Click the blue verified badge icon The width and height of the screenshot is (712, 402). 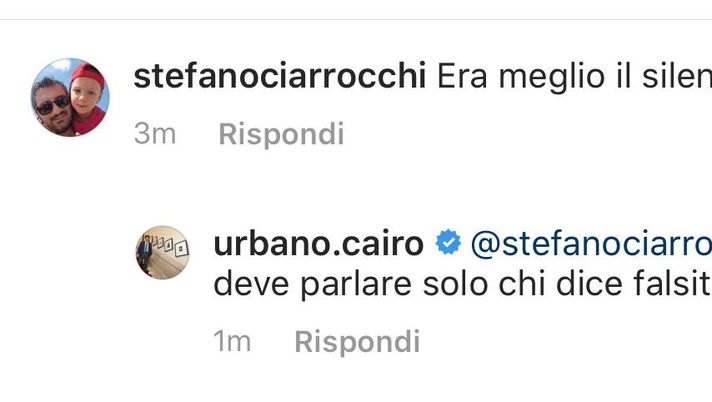[448, 242]
